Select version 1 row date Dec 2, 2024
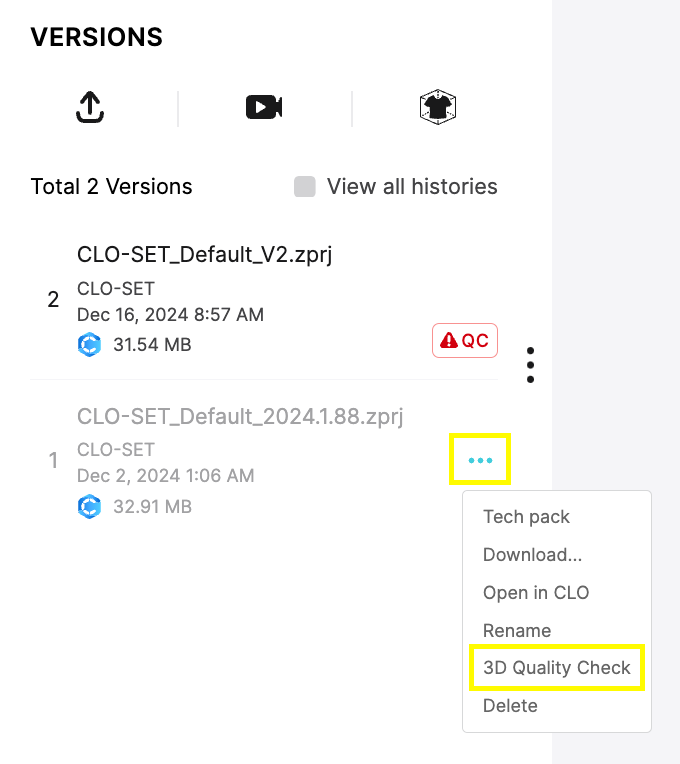680x764 pixels. pyautogui.click(x=166, y=476)
